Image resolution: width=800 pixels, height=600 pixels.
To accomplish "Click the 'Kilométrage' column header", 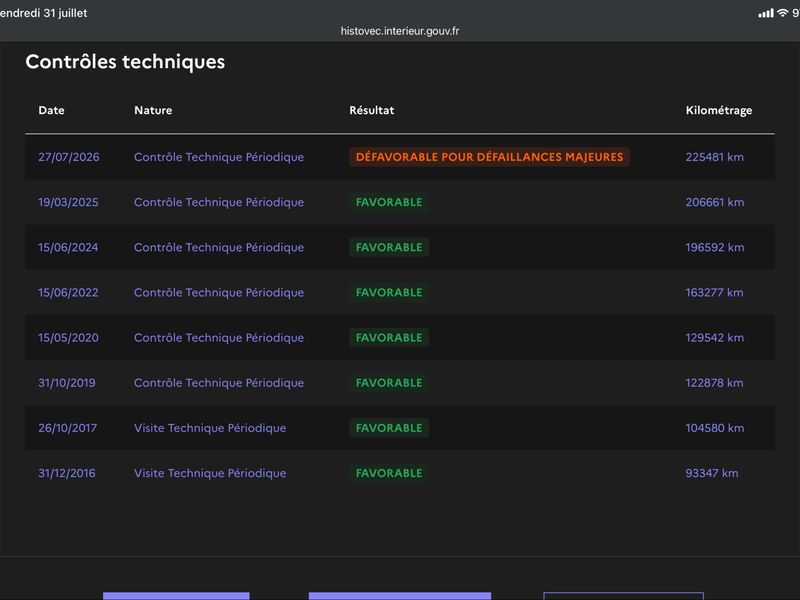I will pos(718,111).
